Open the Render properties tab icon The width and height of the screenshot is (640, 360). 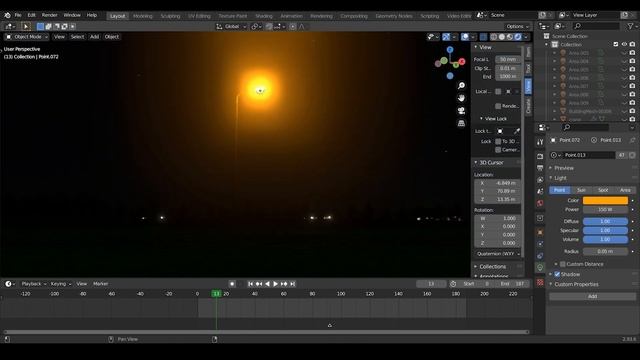(x=540, y=156)
